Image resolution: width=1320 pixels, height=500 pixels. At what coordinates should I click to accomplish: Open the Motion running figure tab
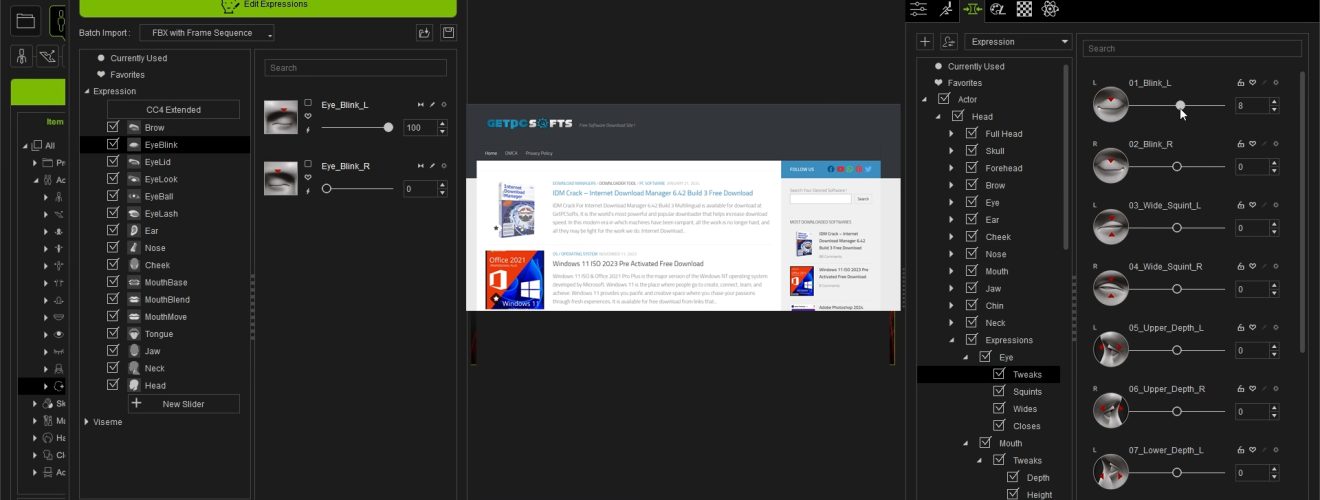[945, 9]
